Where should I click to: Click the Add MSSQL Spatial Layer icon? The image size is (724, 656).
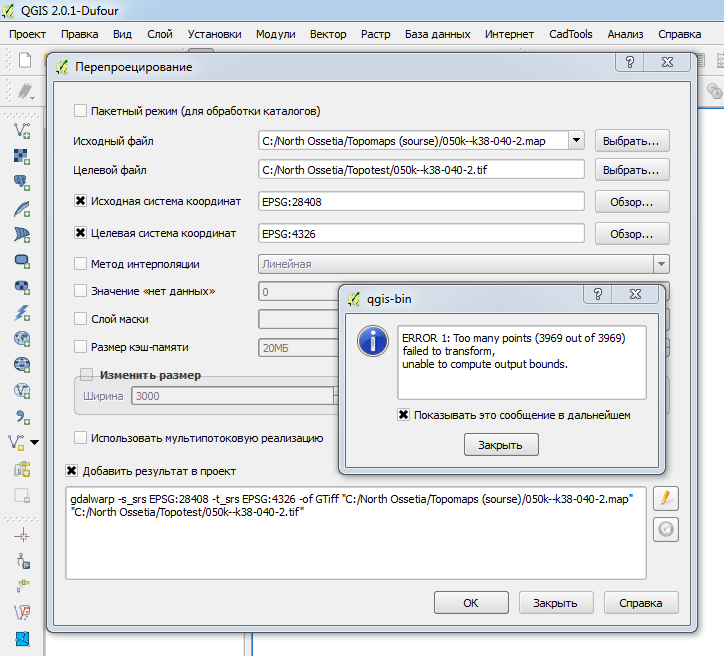tap(22, 235)
